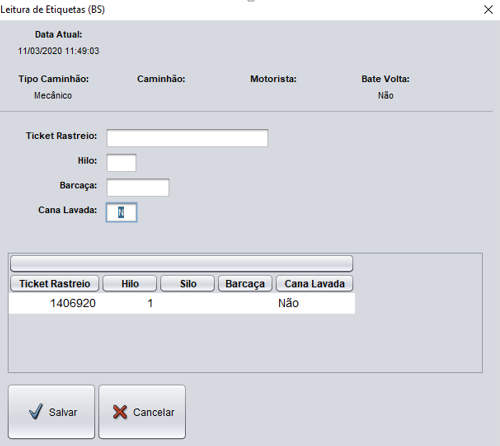Sort by Ticket Rastreio column header
500x446 pixels.
(x=55, y=284)
